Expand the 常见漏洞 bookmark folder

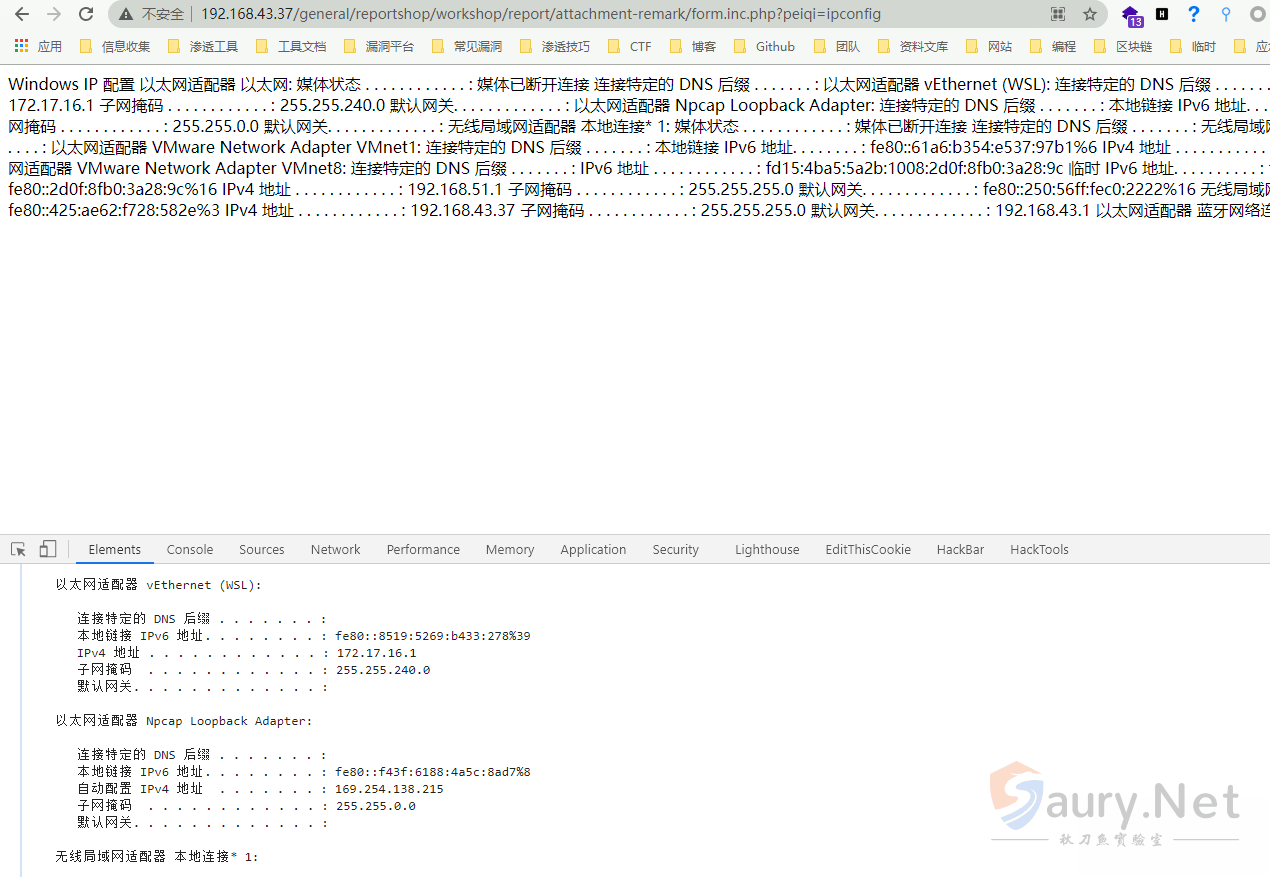pyautogui.click(x=467, y=46)
